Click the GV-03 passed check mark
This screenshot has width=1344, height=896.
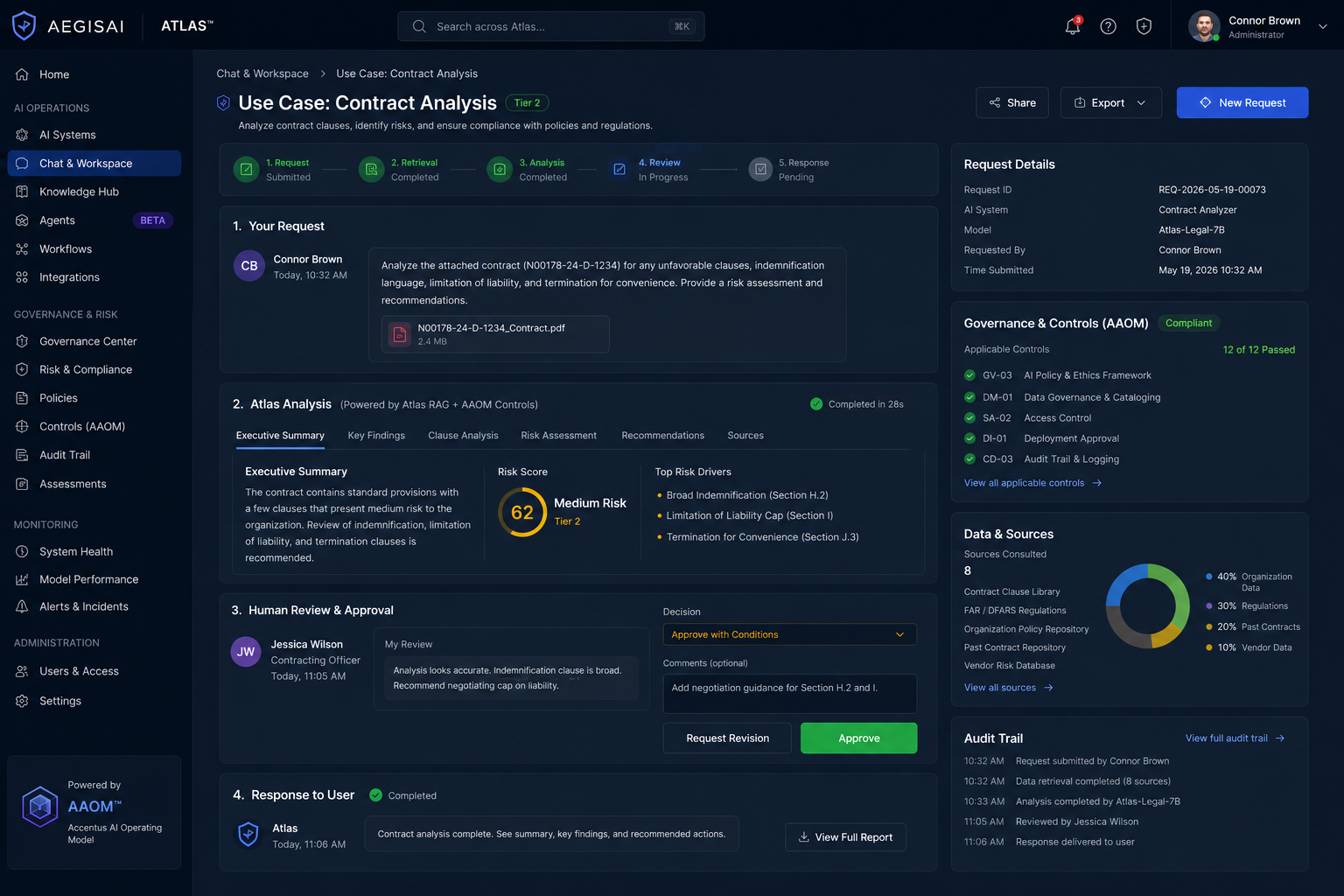click(969, 375)
